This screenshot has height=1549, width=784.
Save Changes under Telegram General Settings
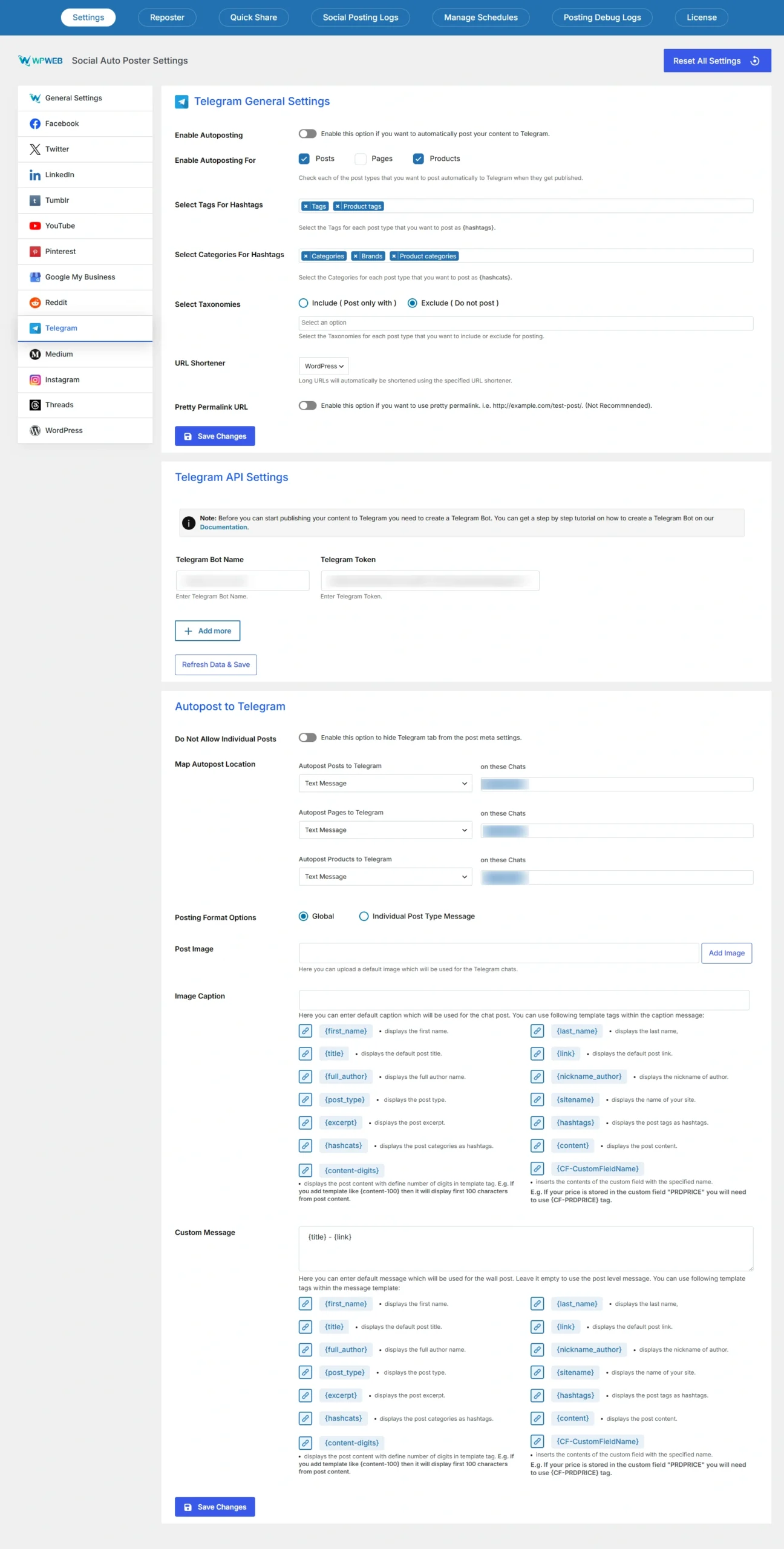(x=215, y=436)
